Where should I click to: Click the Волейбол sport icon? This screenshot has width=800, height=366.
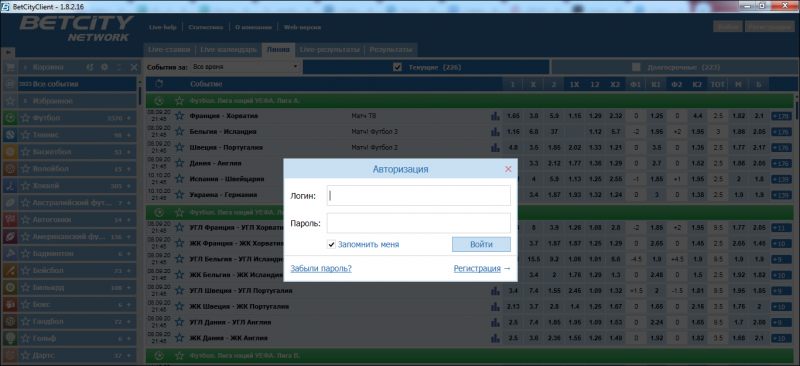click(x=9, y=168)
